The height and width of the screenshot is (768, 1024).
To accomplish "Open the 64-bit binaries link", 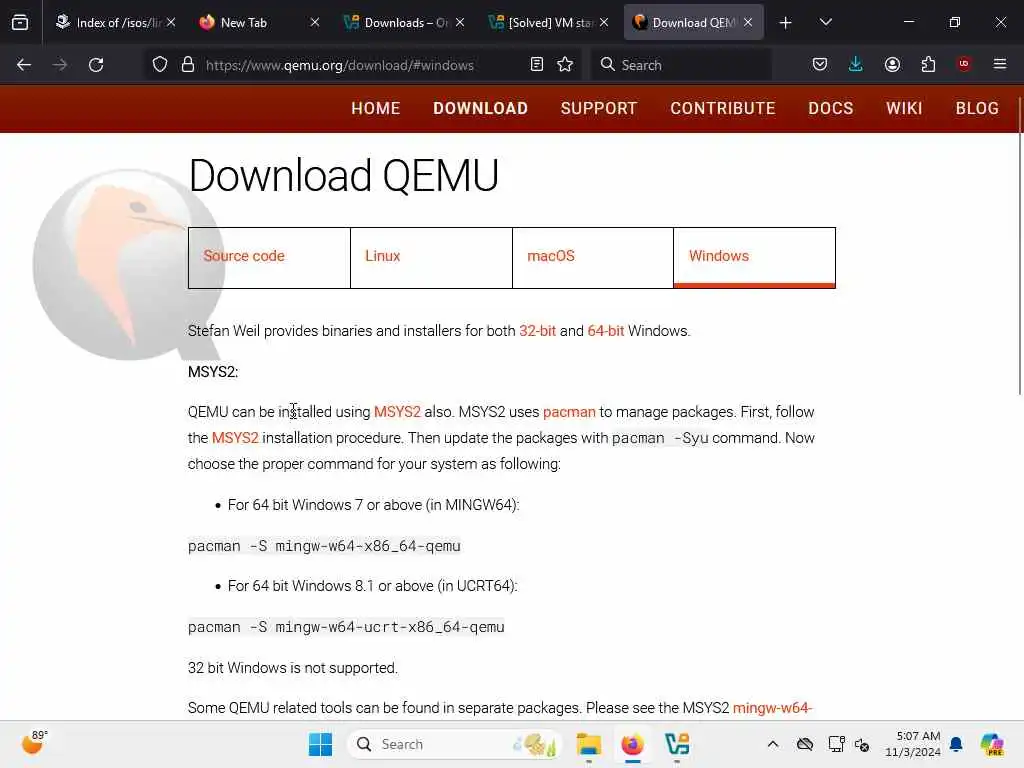I will pos(606,331).
